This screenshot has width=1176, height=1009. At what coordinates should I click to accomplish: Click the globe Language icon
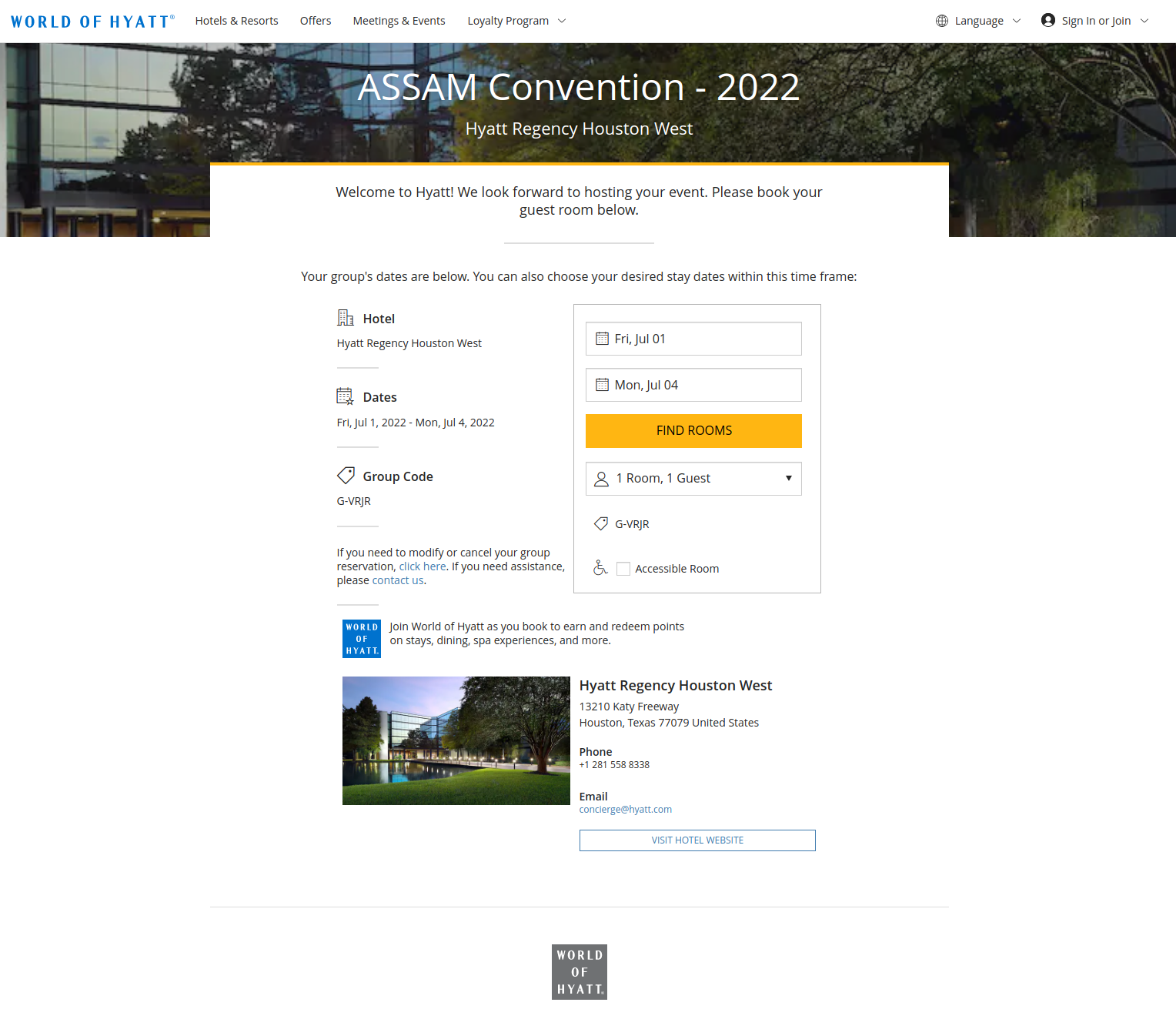click(942, 21)
